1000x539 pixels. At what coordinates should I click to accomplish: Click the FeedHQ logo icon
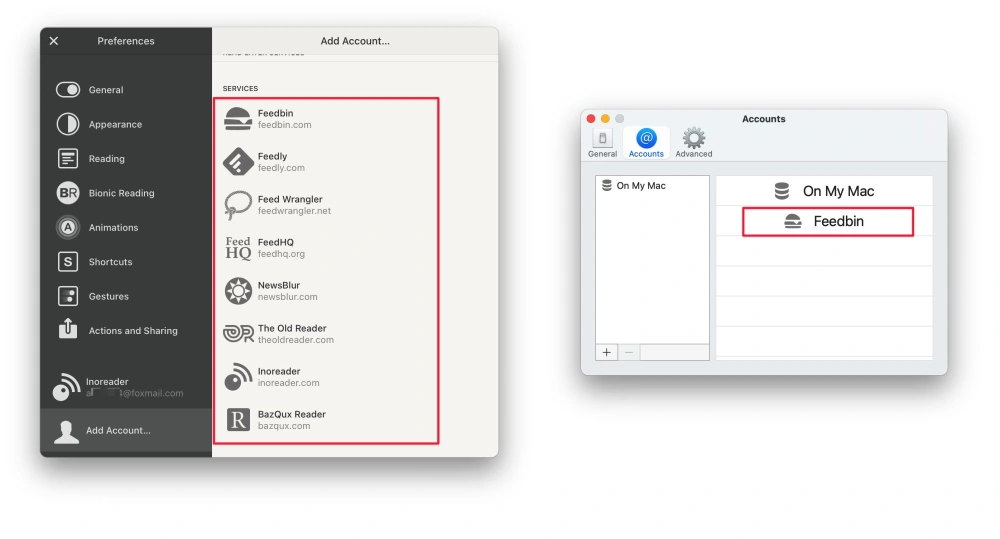click(238, 248)
